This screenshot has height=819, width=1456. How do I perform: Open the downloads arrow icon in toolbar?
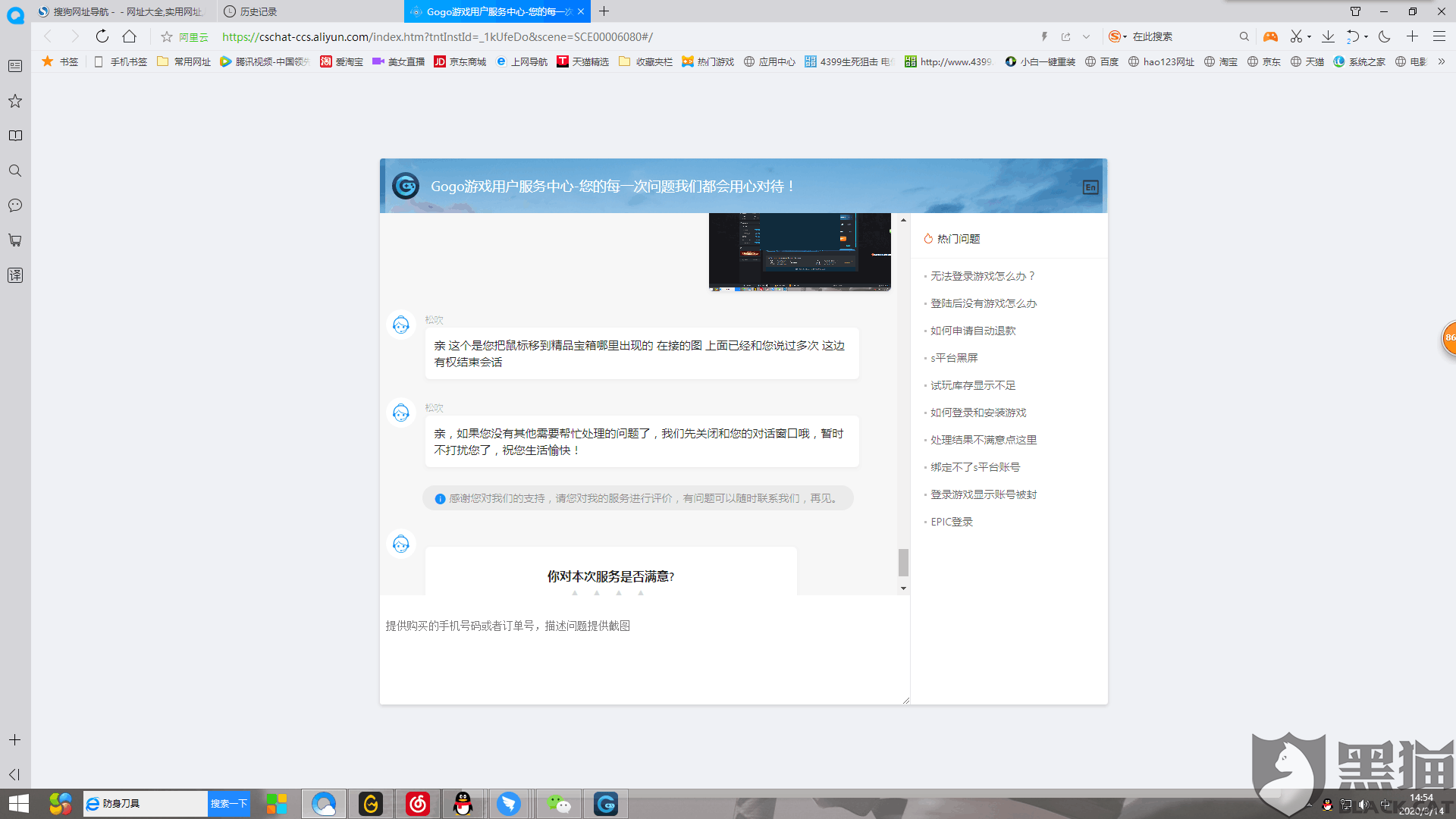coord(1328,36)
